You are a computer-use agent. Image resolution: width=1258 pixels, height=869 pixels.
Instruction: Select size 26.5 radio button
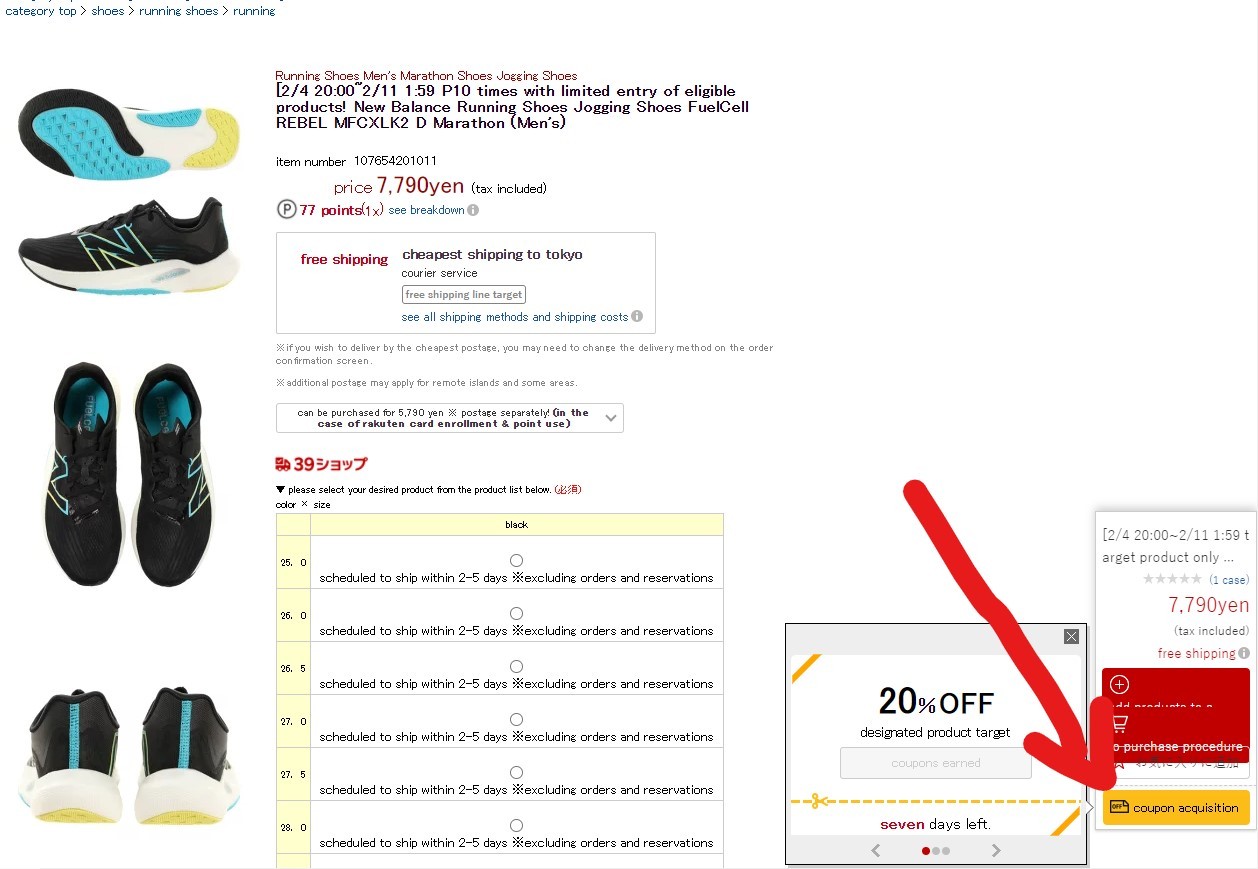(516, 666)
